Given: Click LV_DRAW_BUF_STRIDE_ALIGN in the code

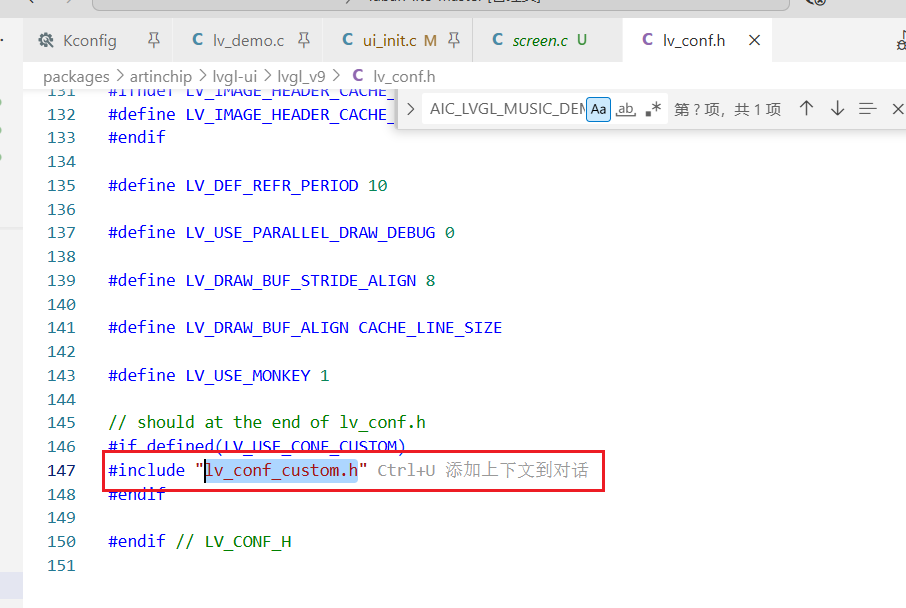Looking at the screenshot, I should (300, 280).
